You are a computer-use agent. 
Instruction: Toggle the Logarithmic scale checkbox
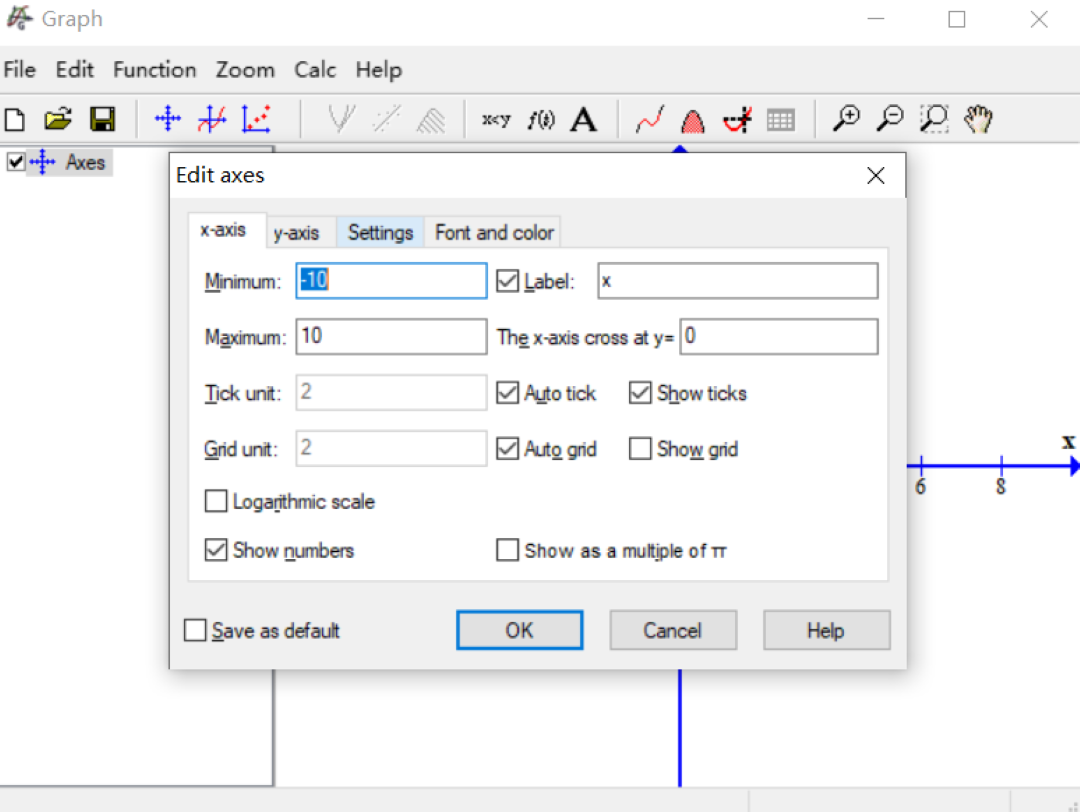[x=216, y=502]
